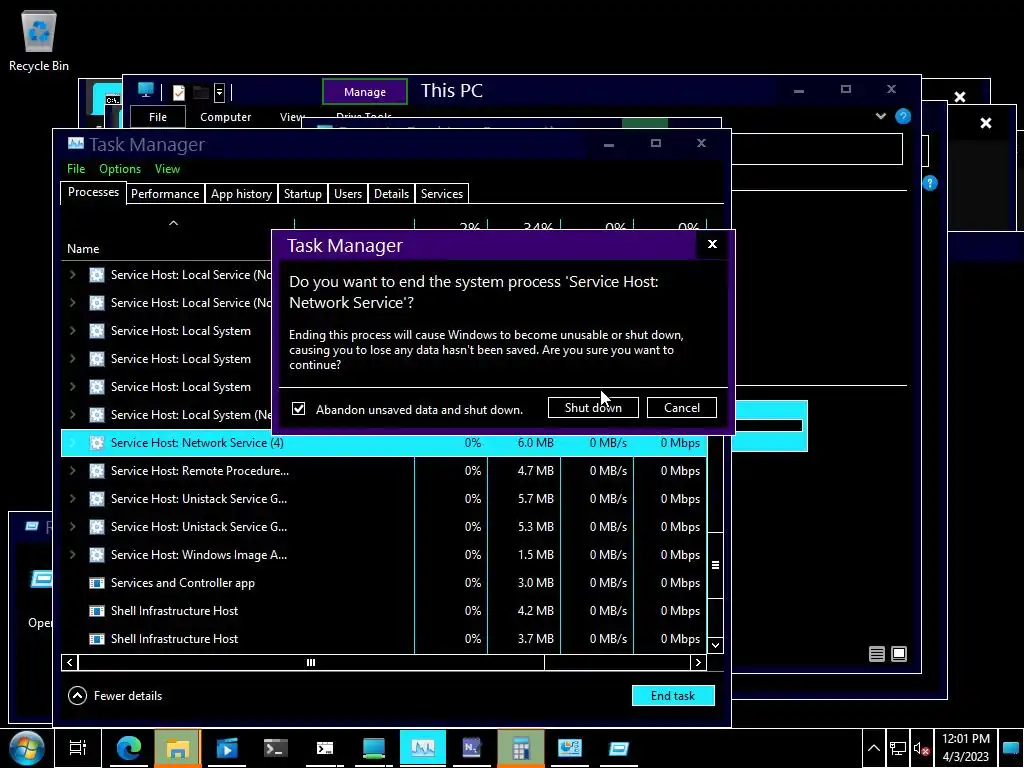Open File Explorer taskbar icon
This screenshot has height=768, width=1024.
pyautogui.click(x=178, y=748)
